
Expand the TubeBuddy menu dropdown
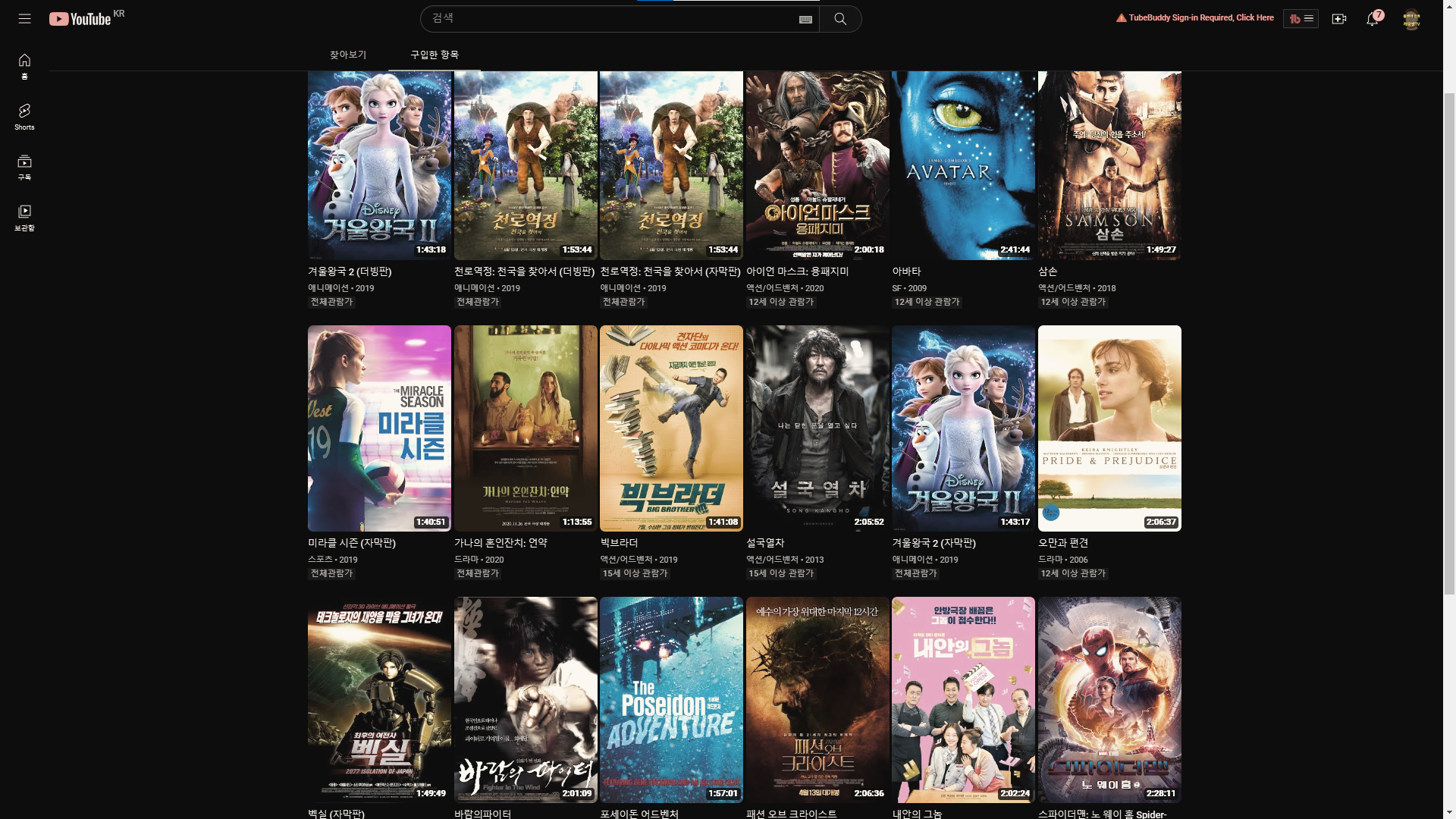1301,19
